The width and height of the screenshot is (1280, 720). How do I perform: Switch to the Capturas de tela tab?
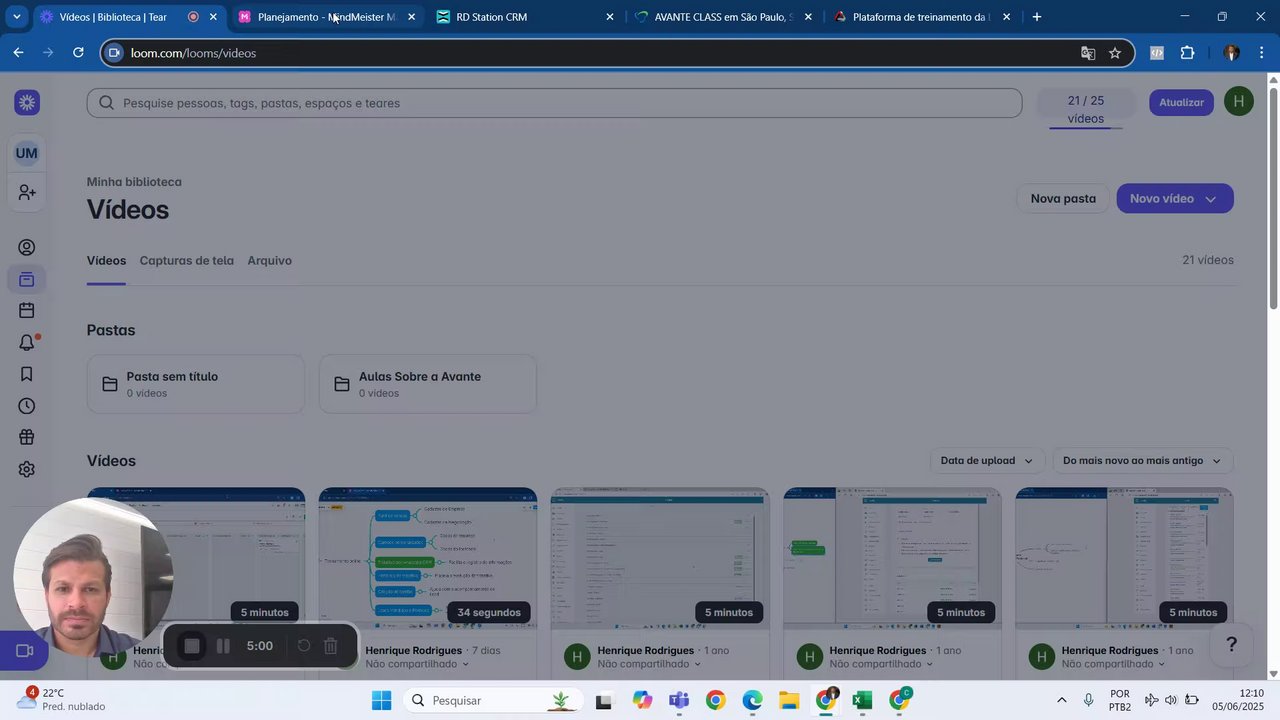click(187, 260)
